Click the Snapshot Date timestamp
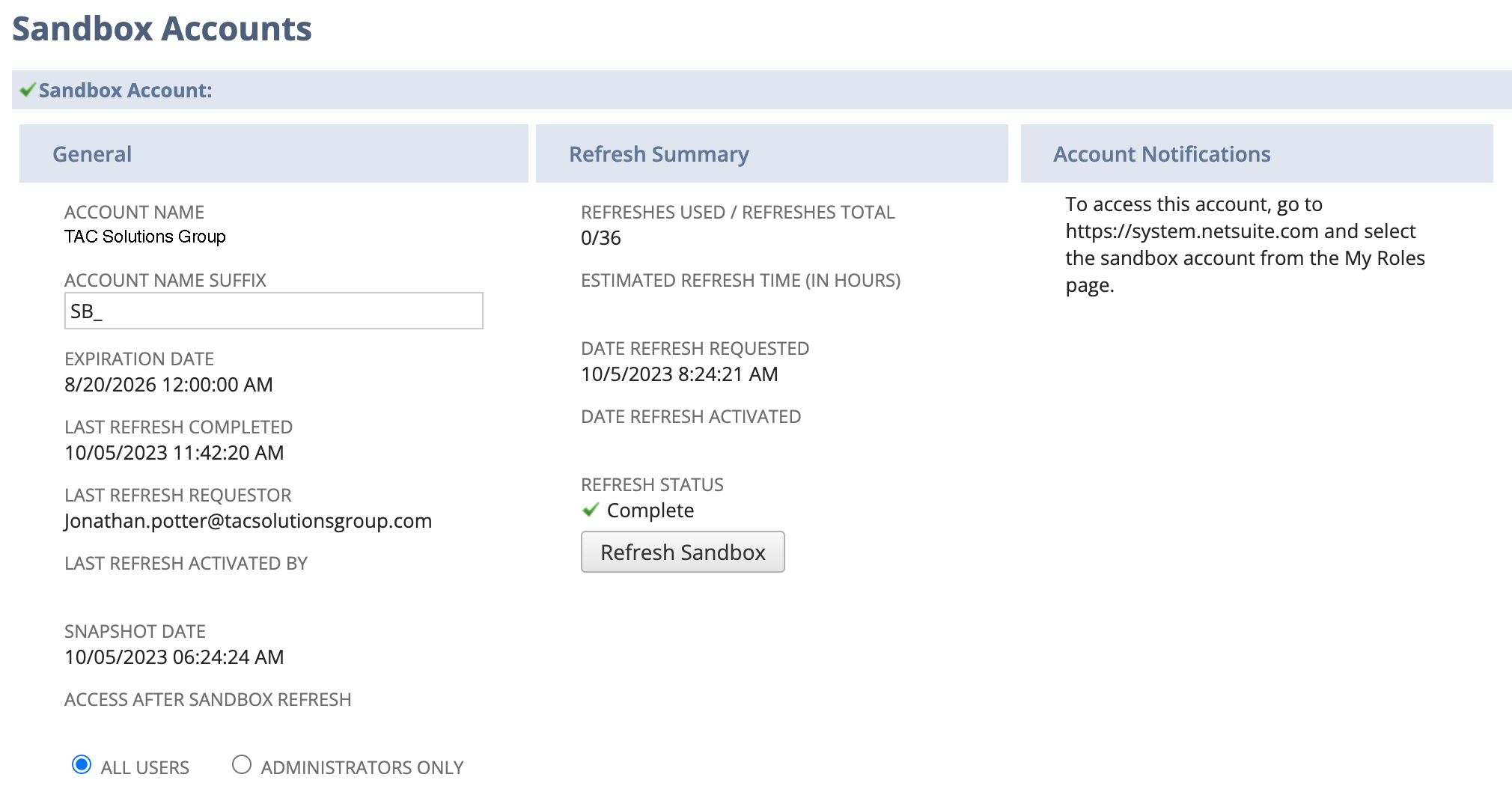The height and width of the screenshot is (807, 1512). coord(174,657)
